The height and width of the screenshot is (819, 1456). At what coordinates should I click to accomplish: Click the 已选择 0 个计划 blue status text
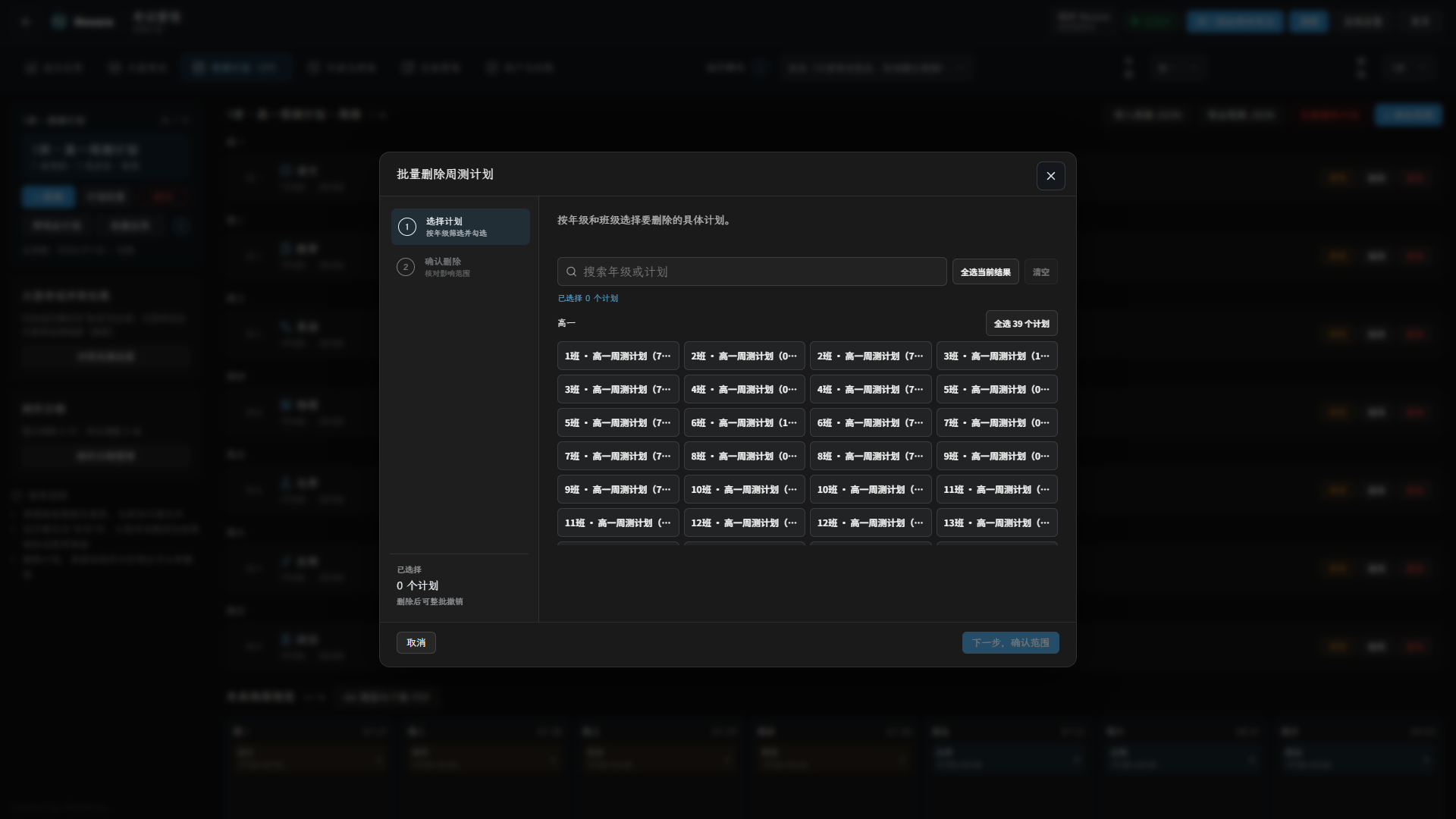pos(588,298)
